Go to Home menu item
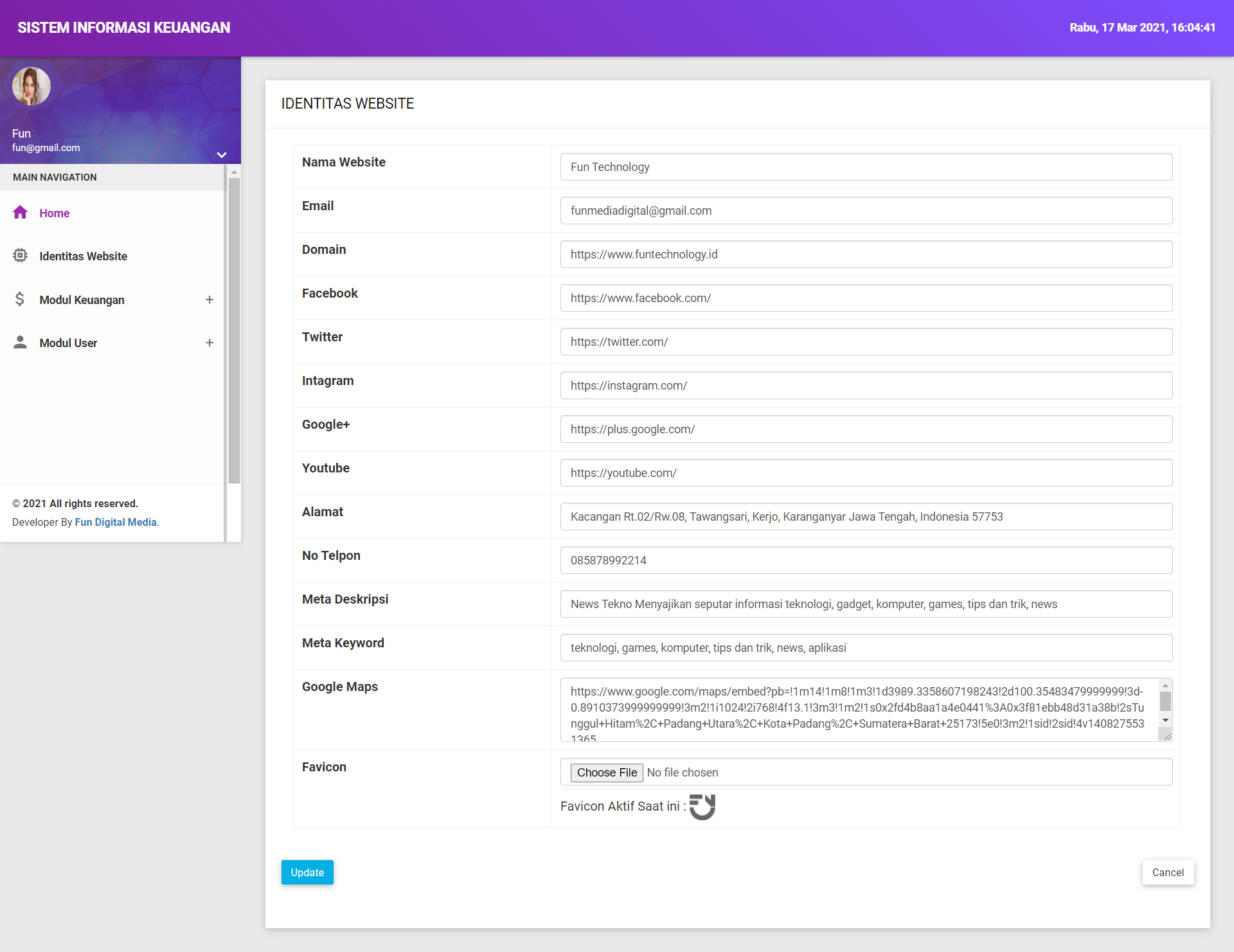This screenshot has width=1234, height=952. coord(54,213)
